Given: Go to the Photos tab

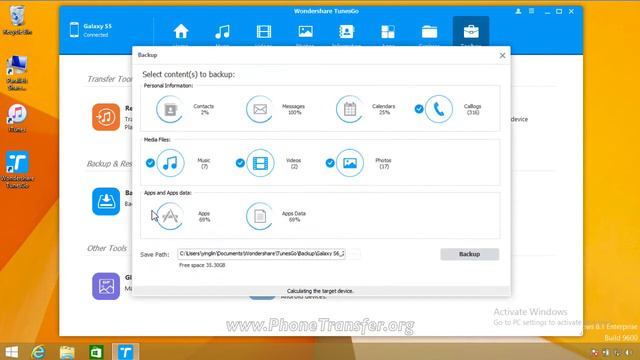Looking at the screenshot, I should pyautogui.click(x=305, y=32).
